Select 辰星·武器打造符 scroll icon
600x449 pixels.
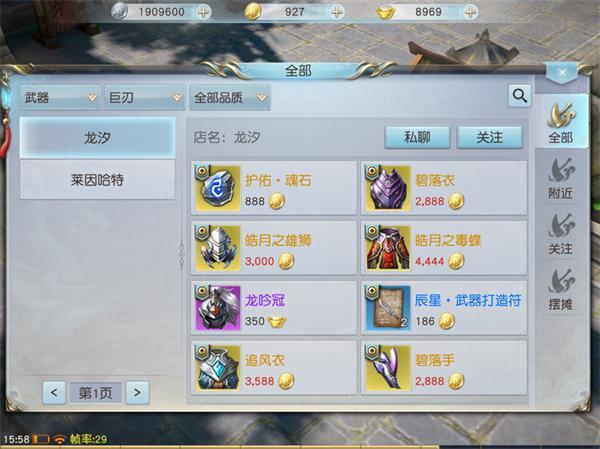(388, 307)
